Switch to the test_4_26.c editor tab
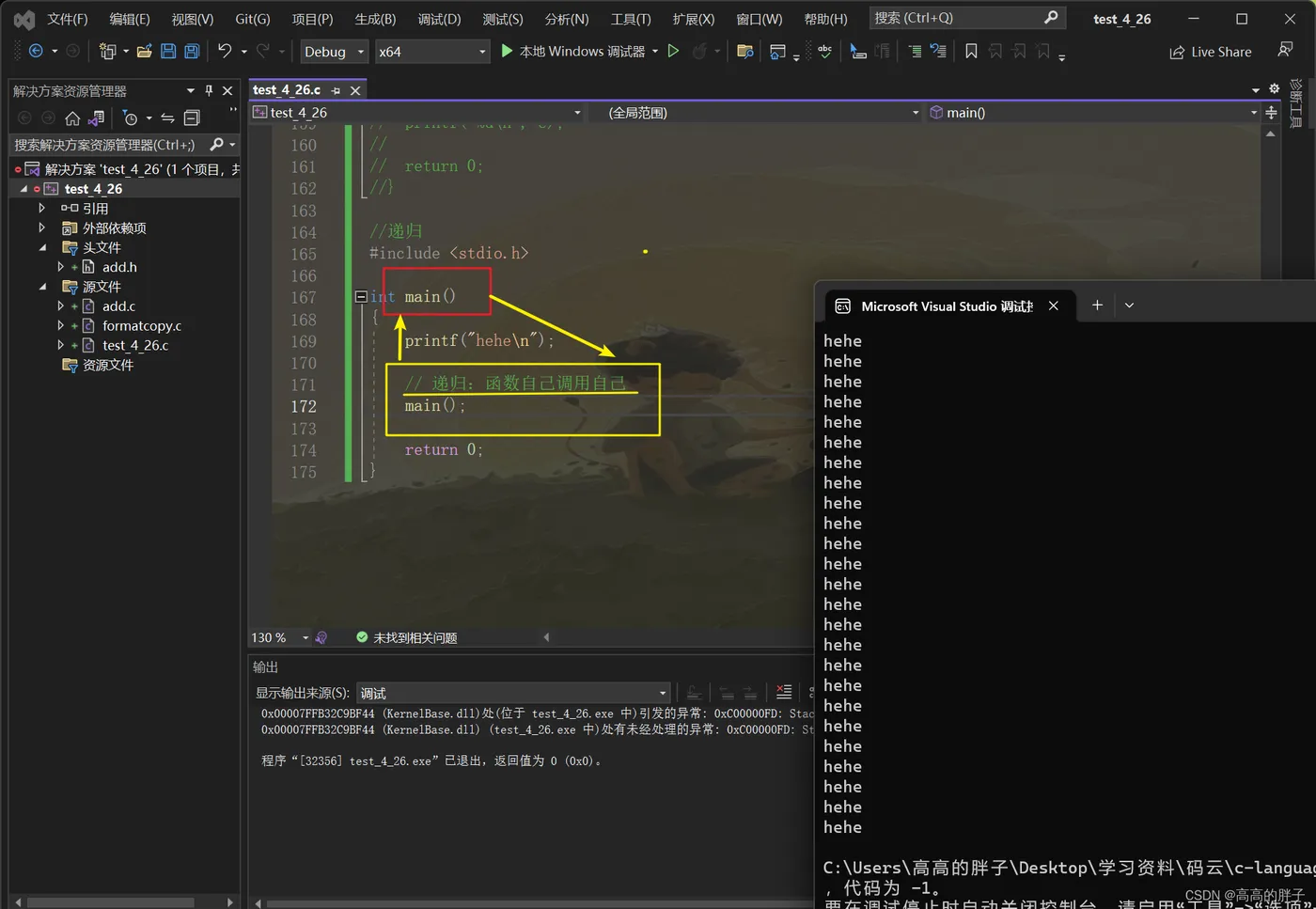 coord(287,90)
